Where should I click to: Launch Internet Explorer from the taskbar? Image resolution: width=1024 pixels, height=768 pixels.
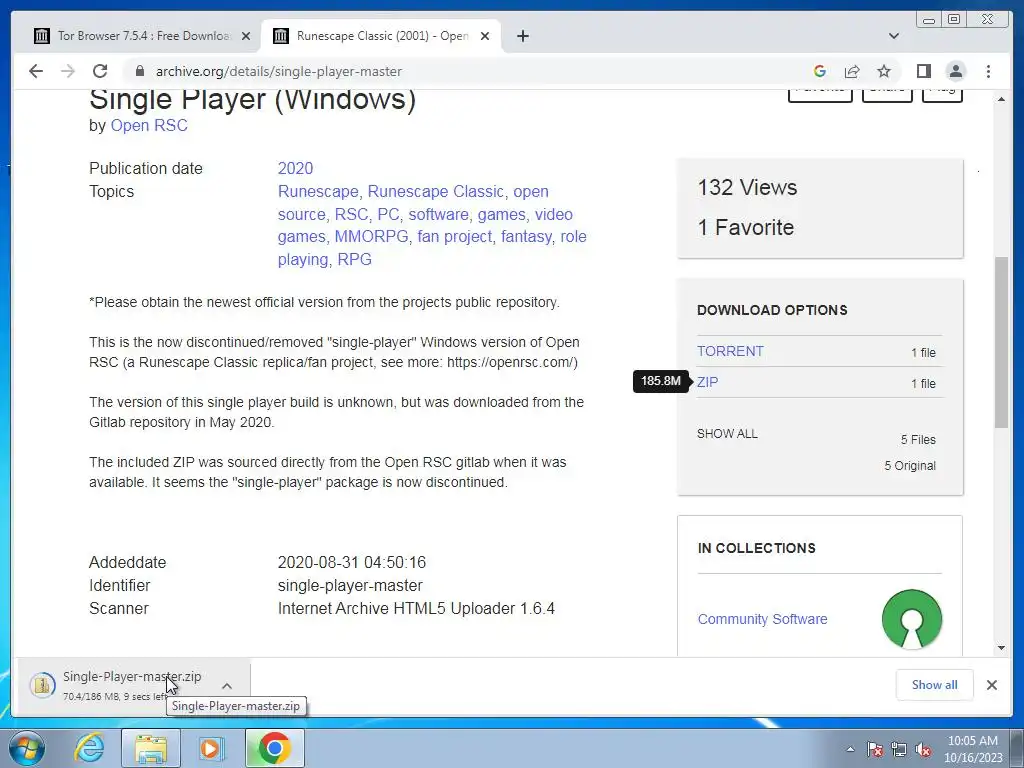point(89,748)
